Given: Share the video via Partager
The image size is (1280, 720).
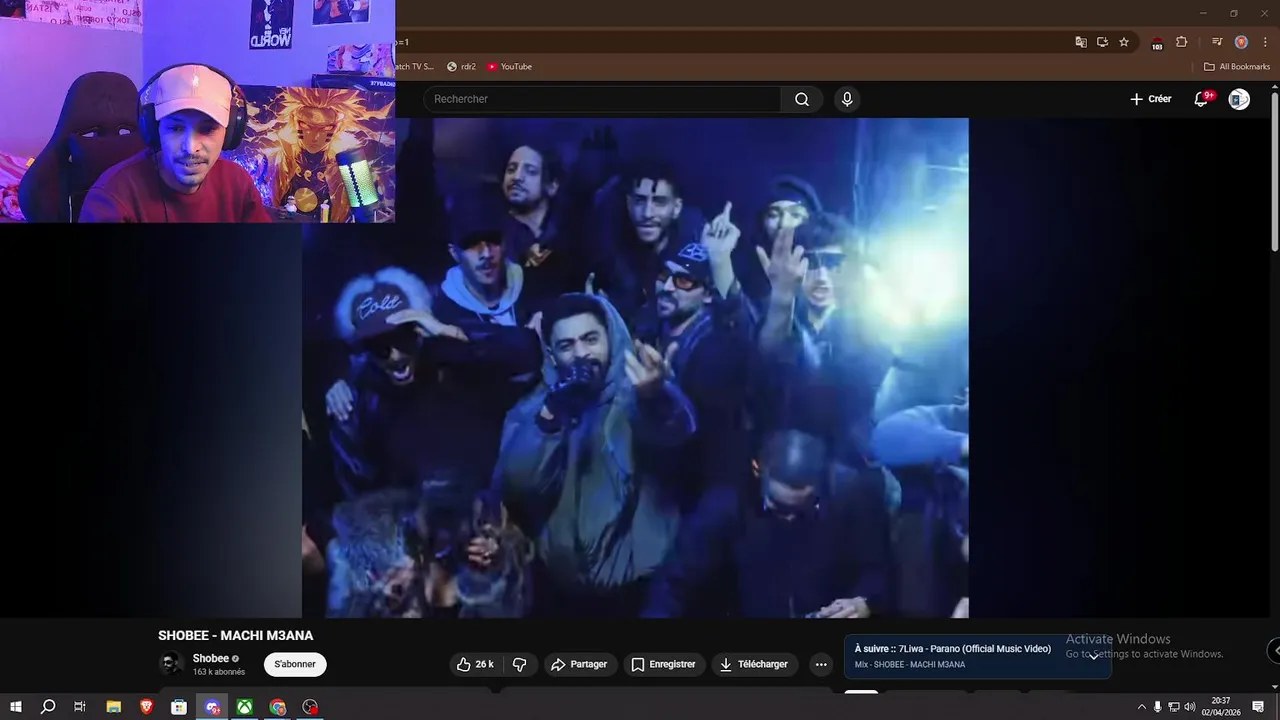Looking at the screenshot, I should point(579,664).
